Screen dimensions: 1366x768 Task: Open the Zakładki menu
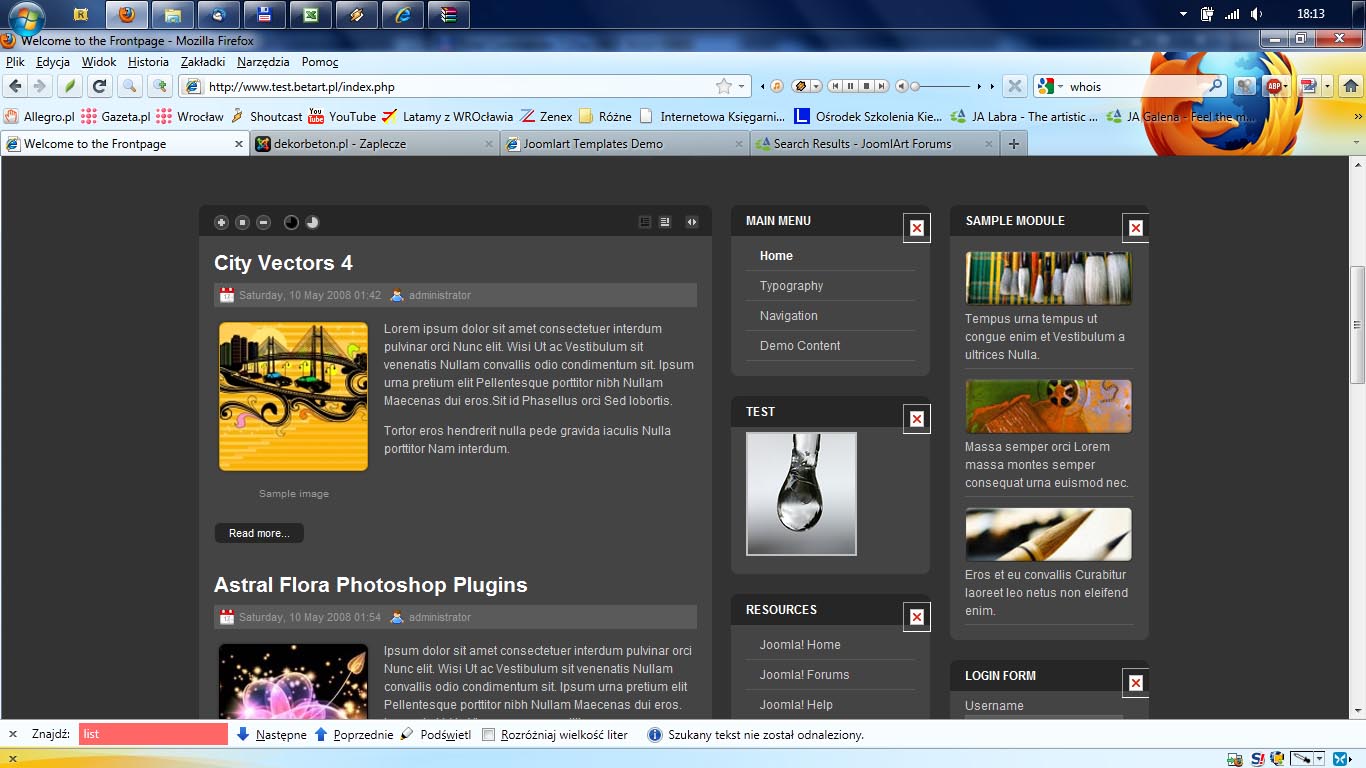click(x=203, y=61)
